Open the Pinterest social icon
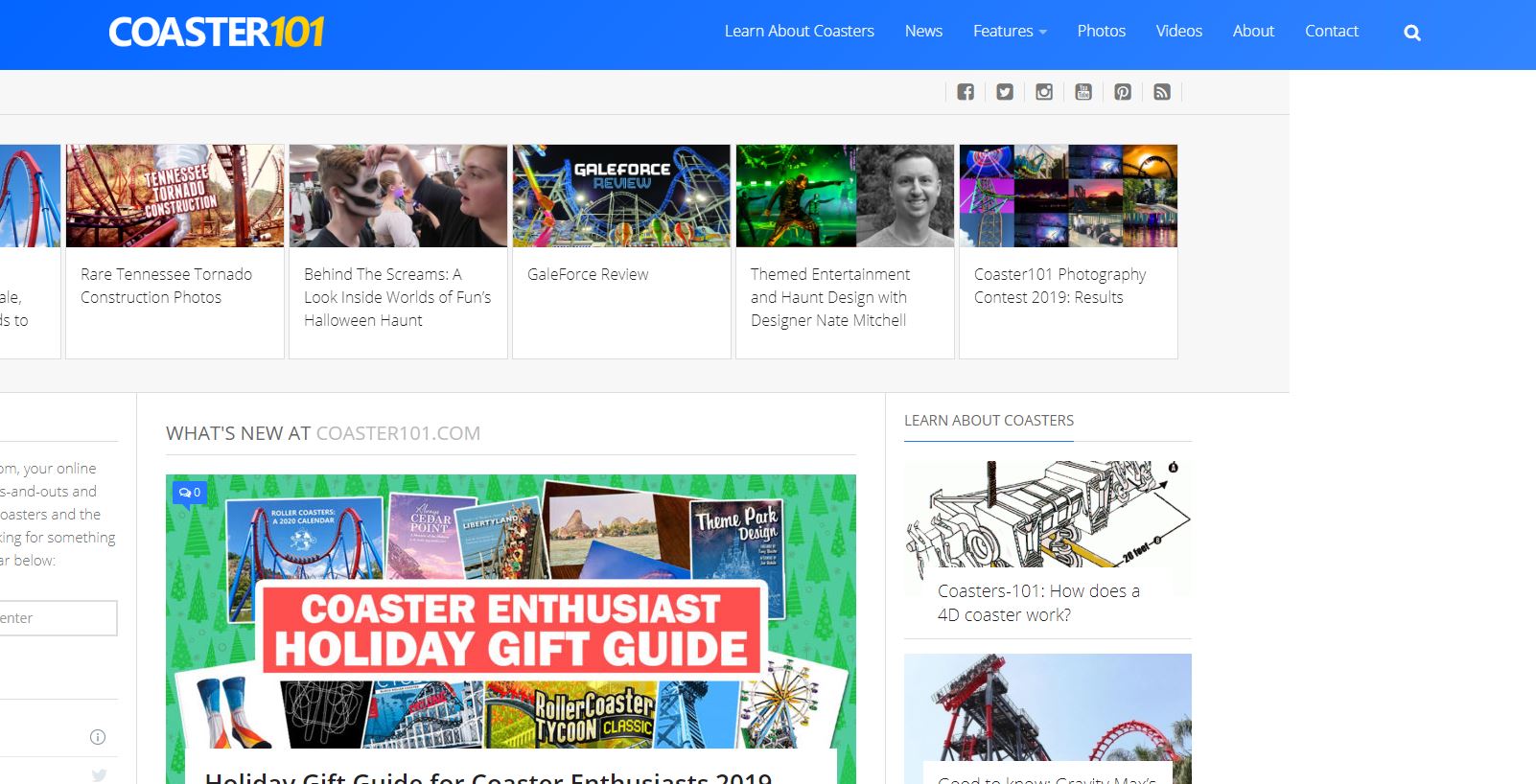The width and height of the screenshot is (1536, 784). (x=1123, y=92)
